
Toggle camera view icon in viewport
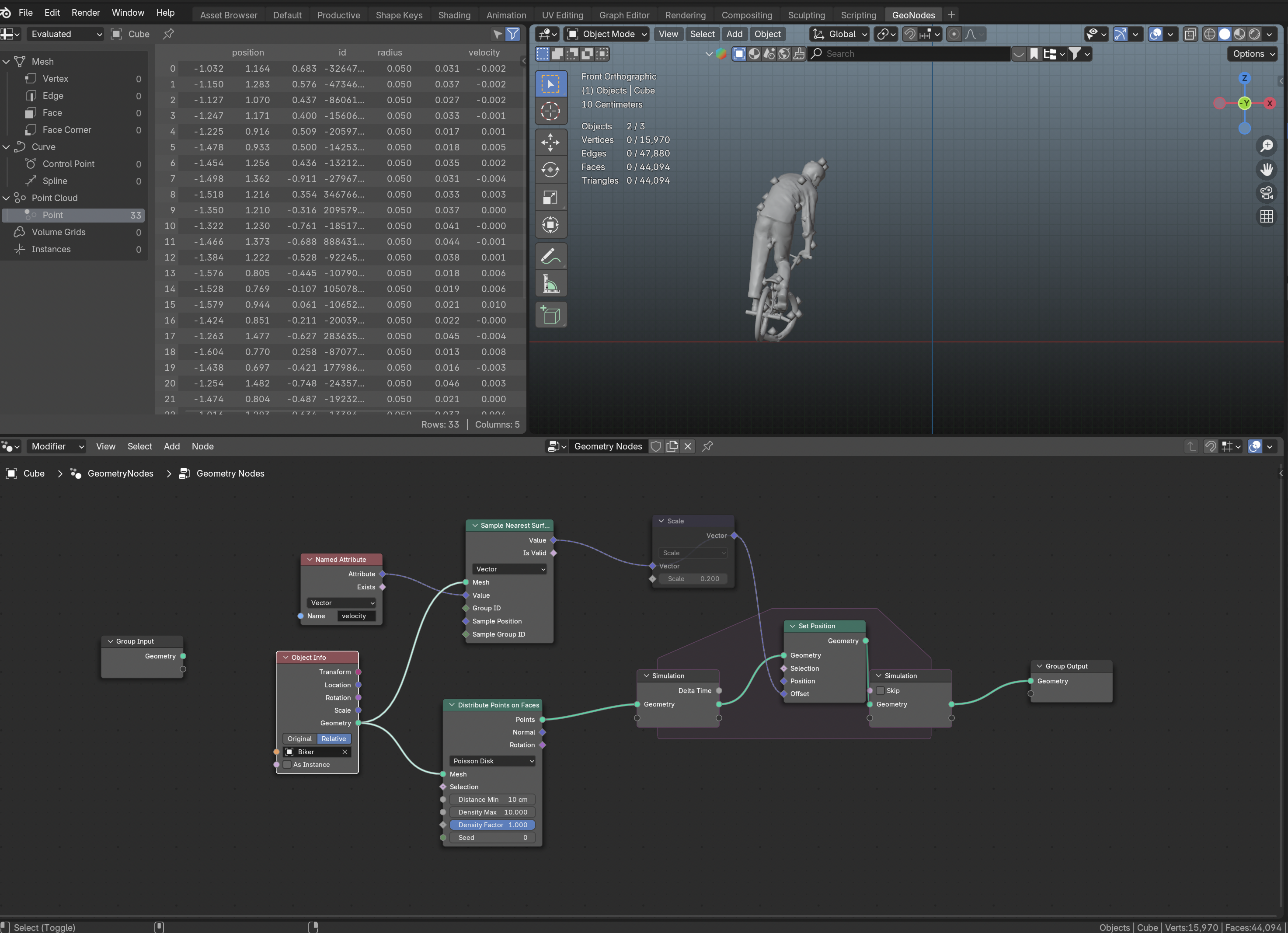(1266, 193)
